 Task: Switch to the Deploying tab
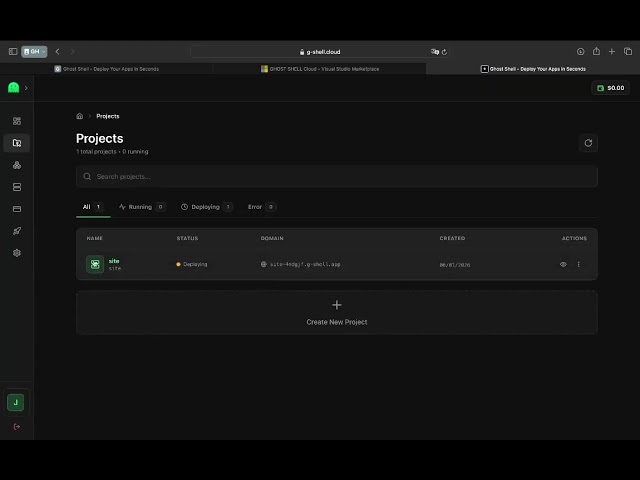pos(207,207)
